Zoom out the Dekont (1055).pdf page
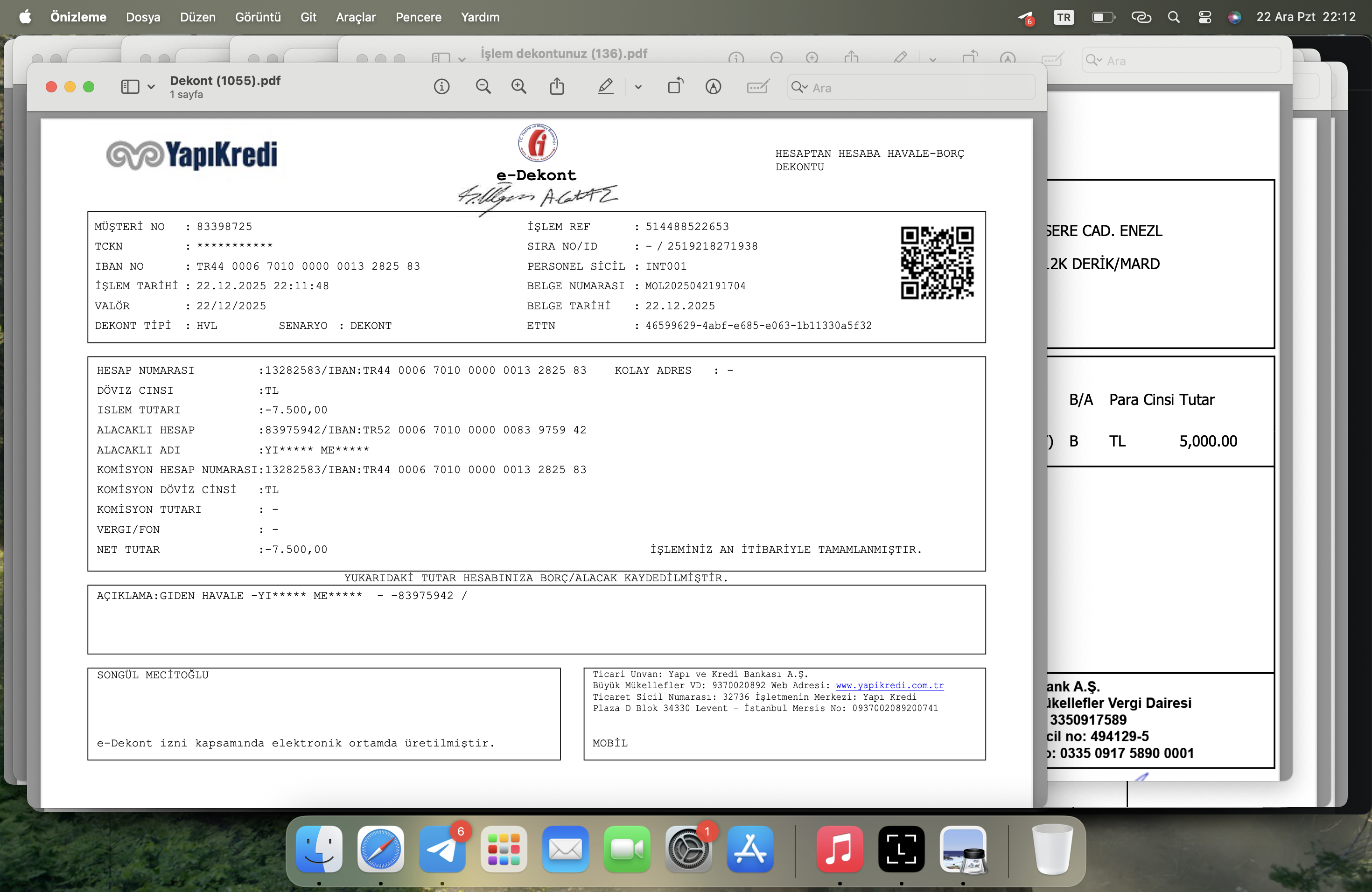This screenshot has width=1372, height=892. click(x=483, y=87)
